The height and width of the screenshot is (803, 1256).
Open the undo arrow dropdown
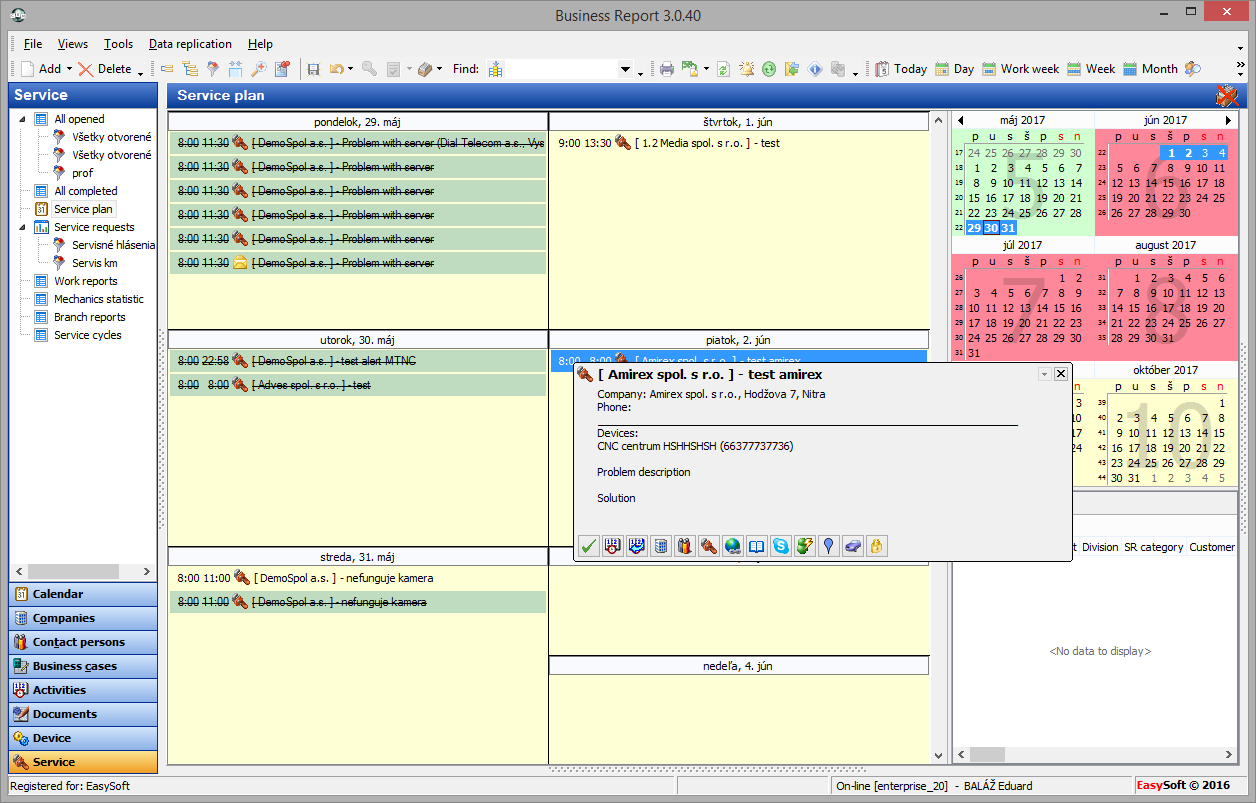click(x=350, y=69)
